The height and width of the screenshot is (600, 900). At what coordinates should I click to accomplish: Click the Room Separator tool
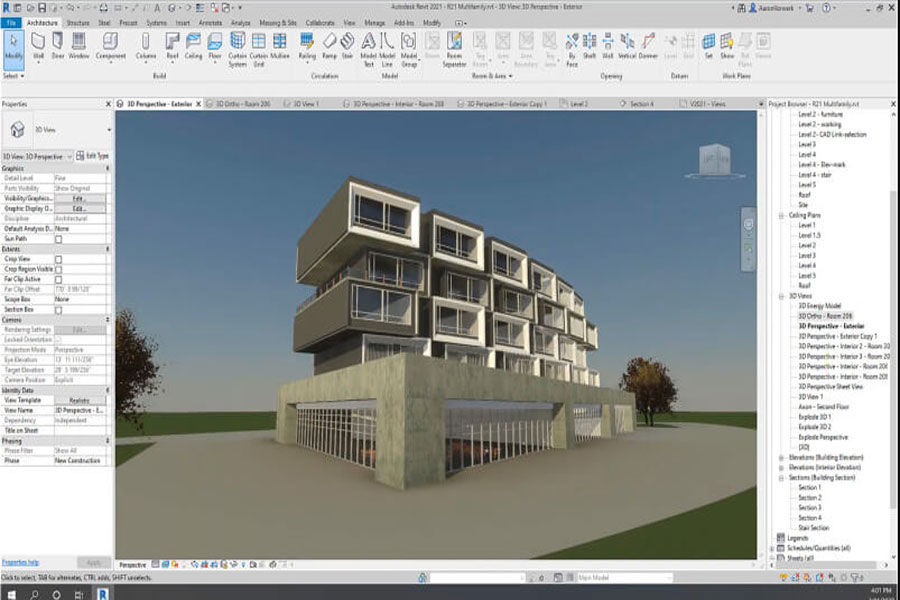[454, 49]
